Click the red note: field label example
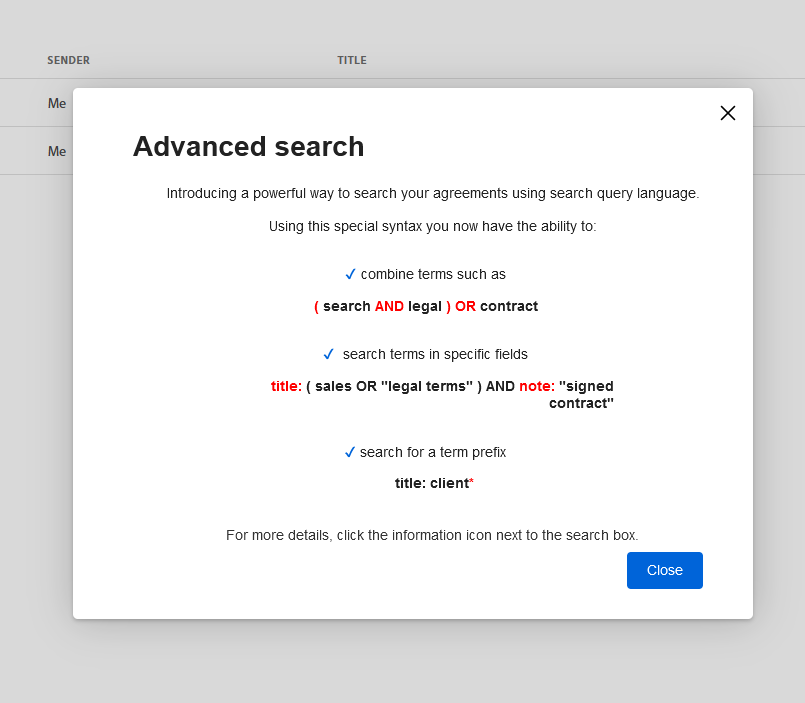 pos(537,386)
